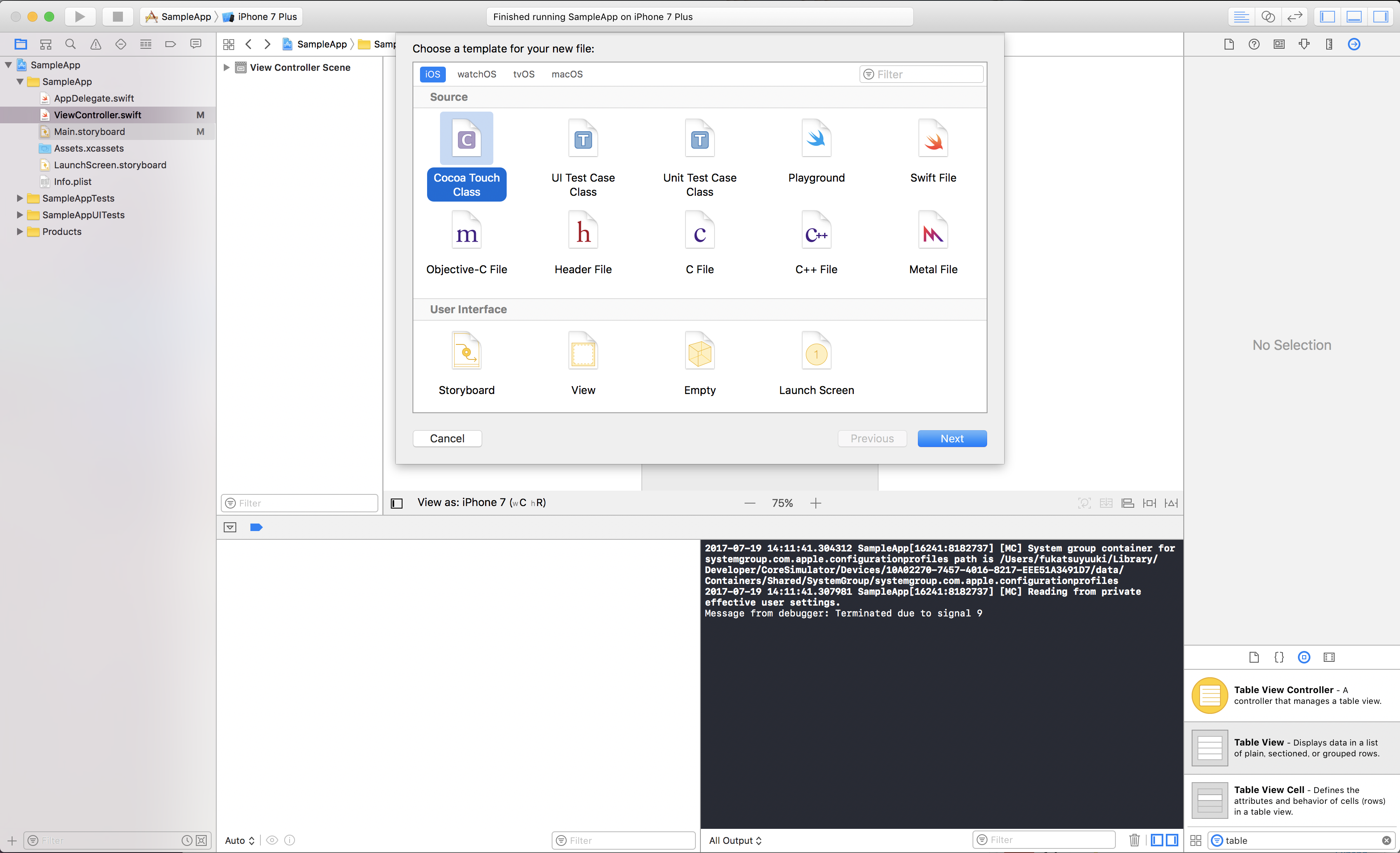1400x853 pixels.
Task: Focus the template Filter field
Action: pos(922,75)
